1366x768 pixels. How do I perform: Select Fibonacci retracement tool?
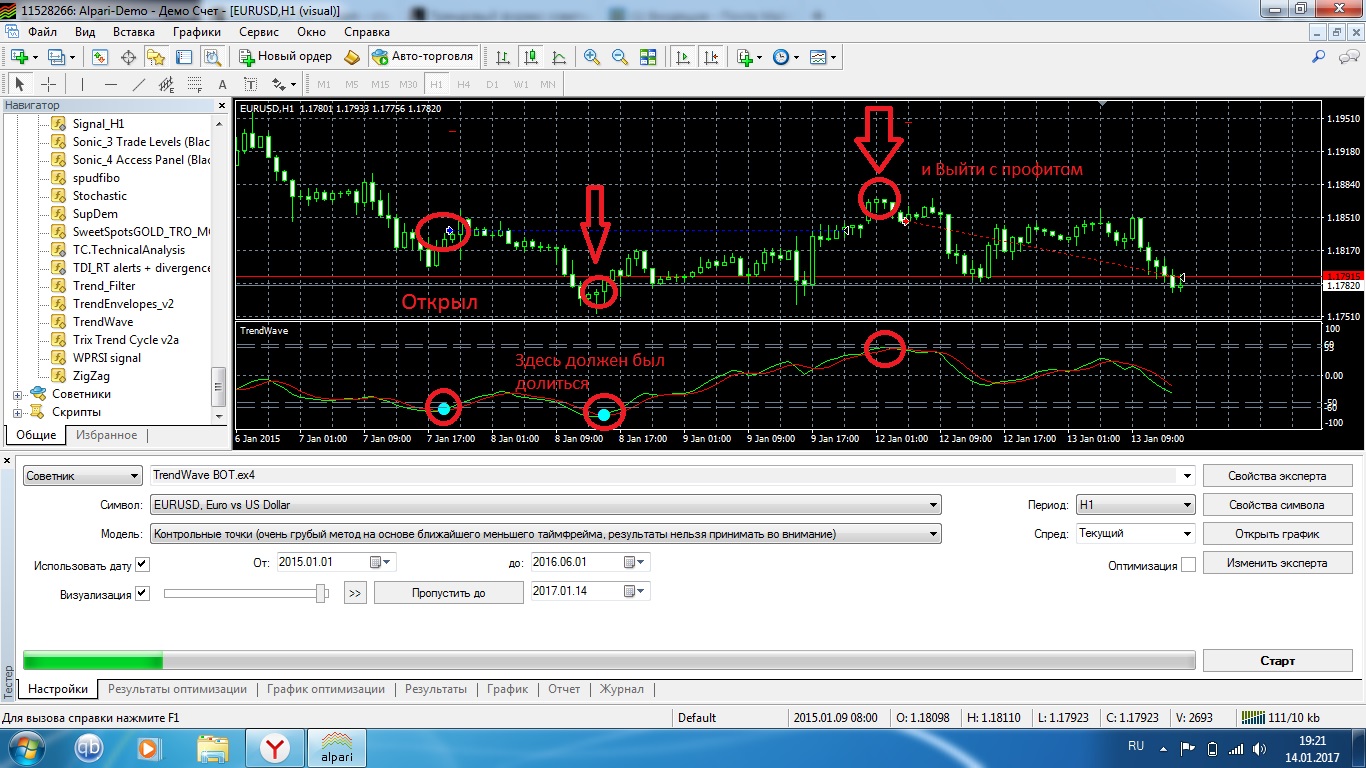[194, 85]
